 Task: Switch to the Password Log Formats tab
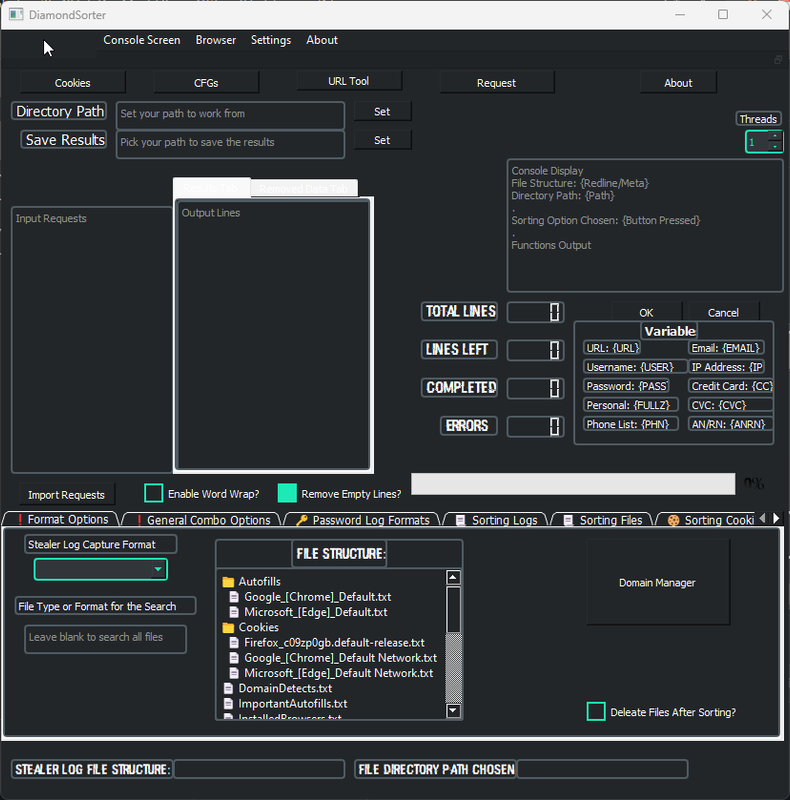[363, 520]
